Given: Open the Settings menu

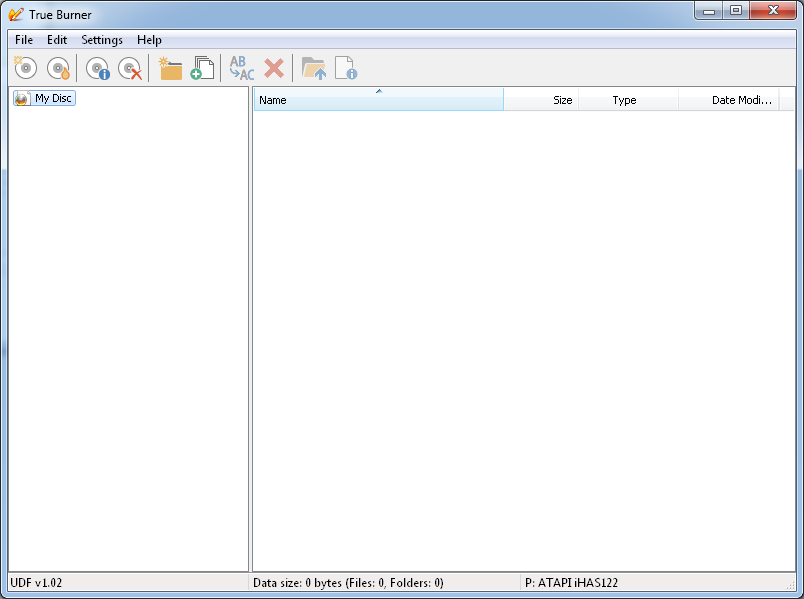Looking at the screenshot, I should pos(102,39).
